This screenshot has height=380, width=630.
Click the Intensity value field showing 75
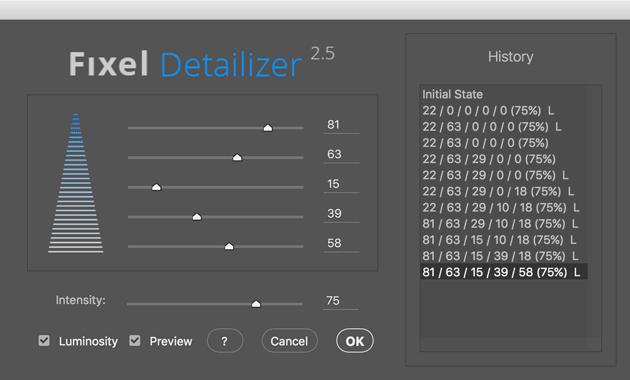(x=341, y=301)
